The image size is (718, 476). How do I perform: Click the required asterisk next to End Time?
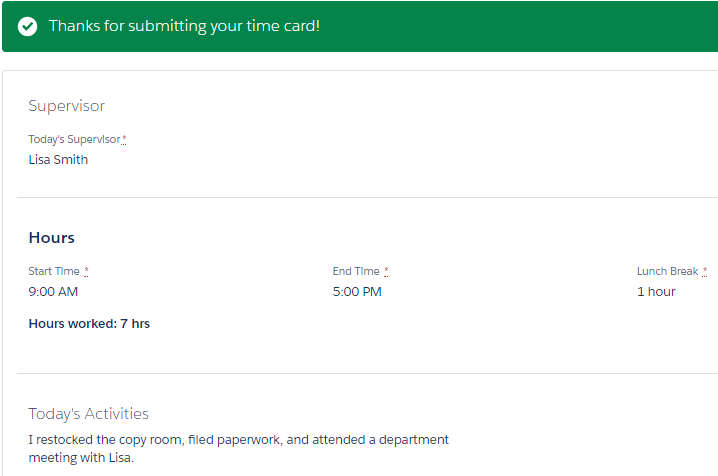click(x=386, y=271)
